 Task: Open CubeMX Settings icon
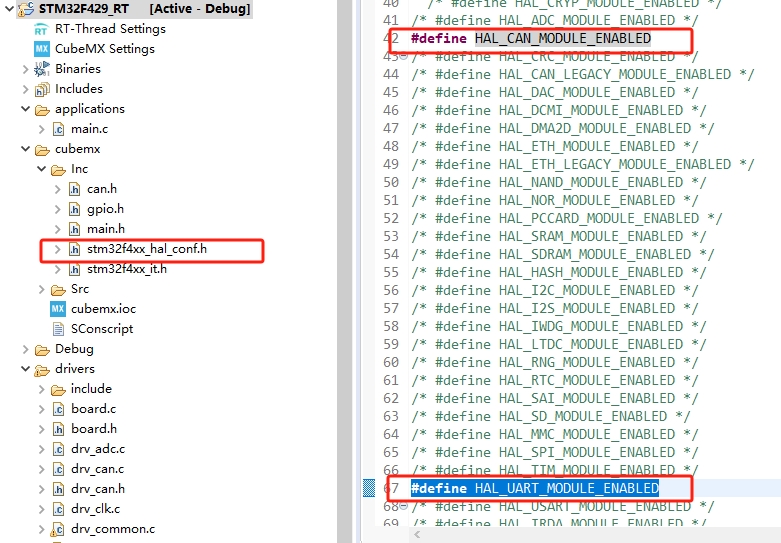(41, 49)
